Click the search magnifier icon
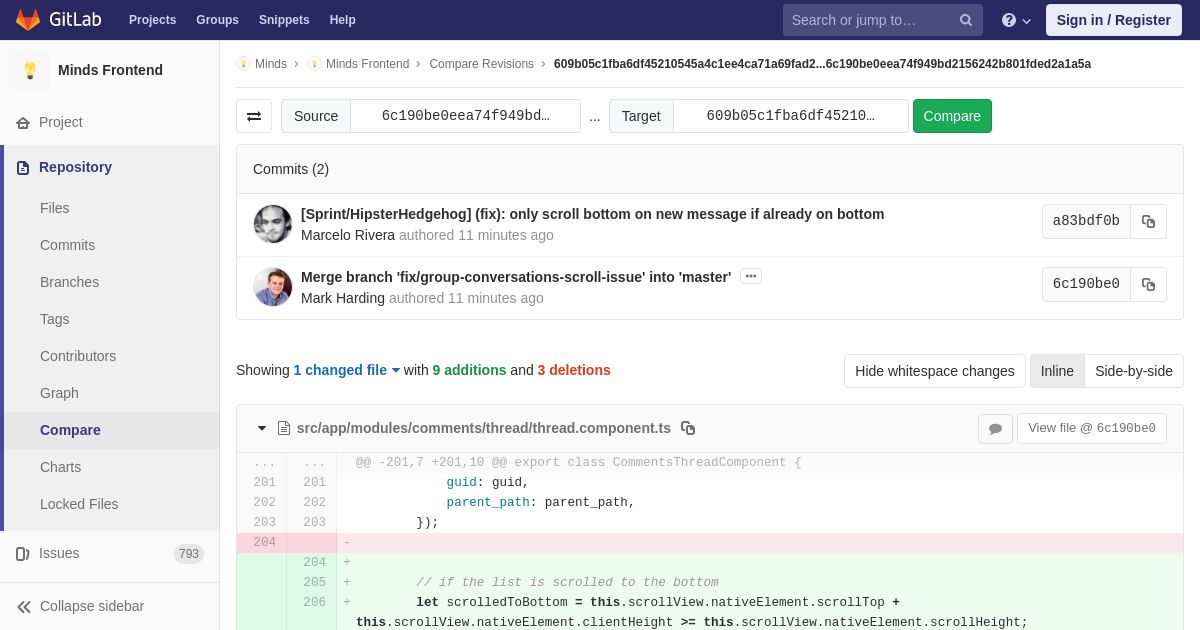The height and width of the screenshot is (630, 1200). coord(965,20)
